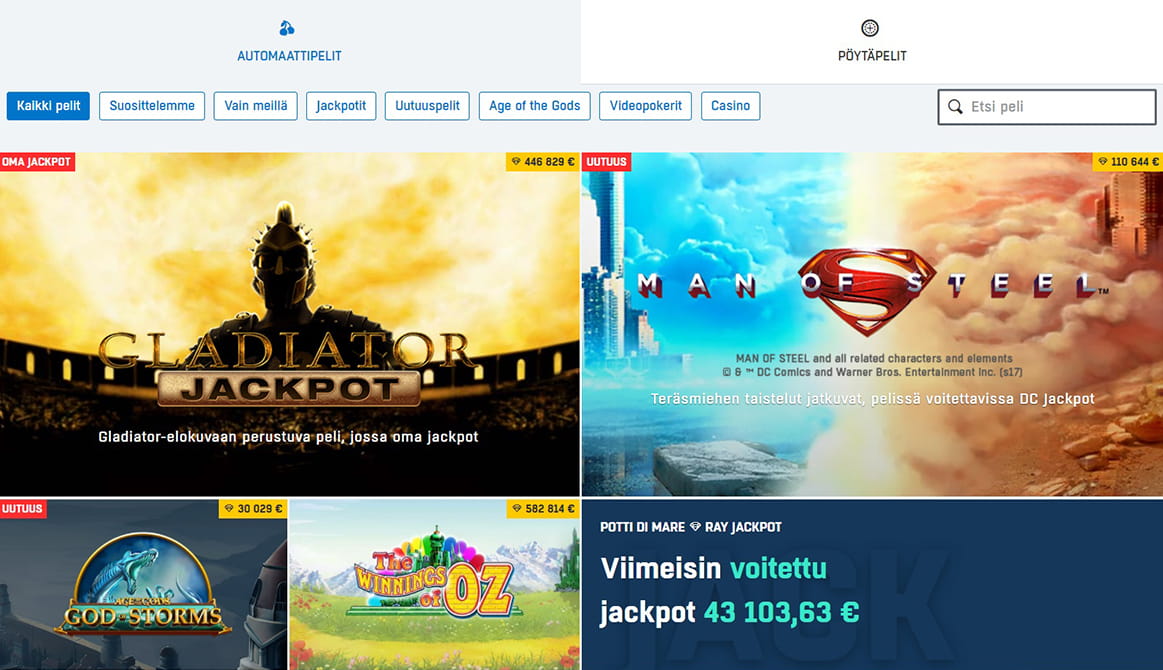The image size is (1163, 670).
Task: Open the Gladiator Jackpot game tile
Action: tap(289, 324)
